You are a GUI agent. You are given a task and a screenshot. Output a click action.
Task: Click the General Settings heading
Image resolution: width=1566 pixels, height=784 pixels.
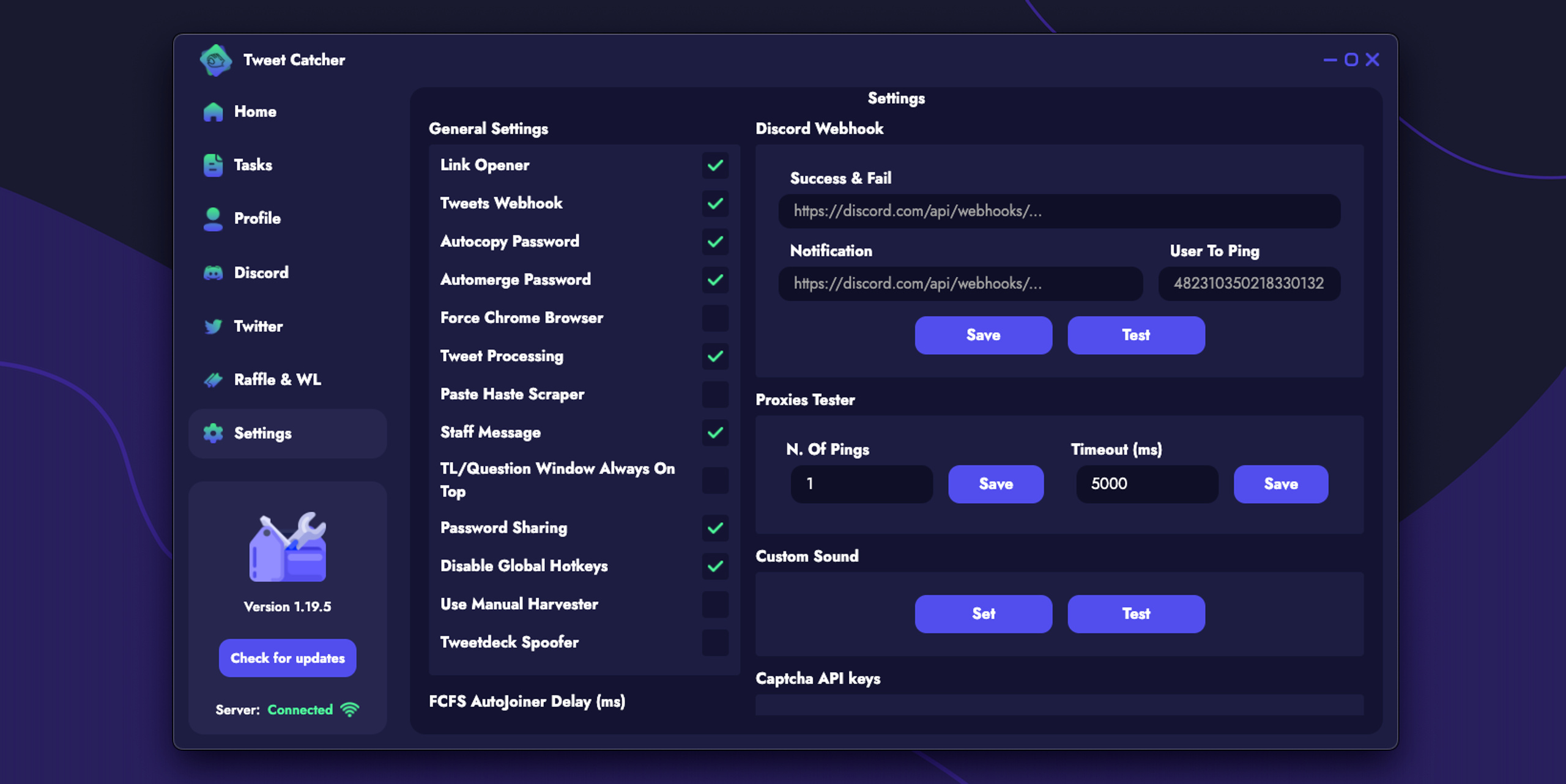coord(488,129)
